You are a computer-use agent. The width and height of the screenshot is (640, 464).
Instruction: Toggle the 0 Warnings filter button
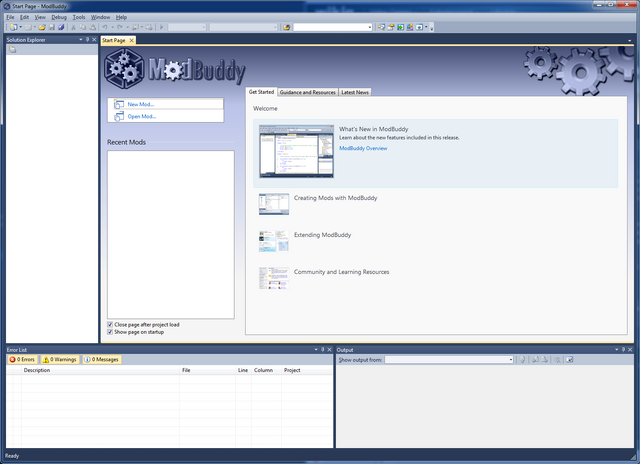[60, 360]
